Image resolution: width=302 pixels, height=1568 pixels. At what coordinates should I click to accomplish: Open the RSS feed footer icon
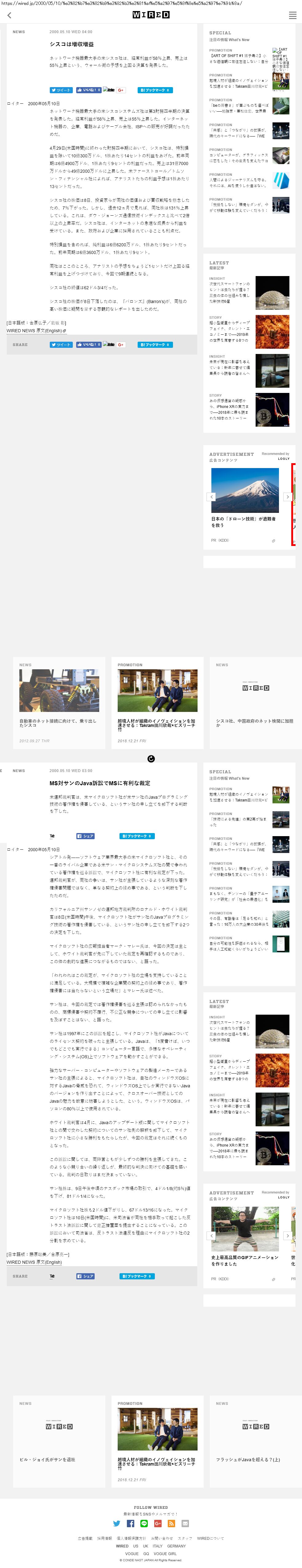point(171,1523)
